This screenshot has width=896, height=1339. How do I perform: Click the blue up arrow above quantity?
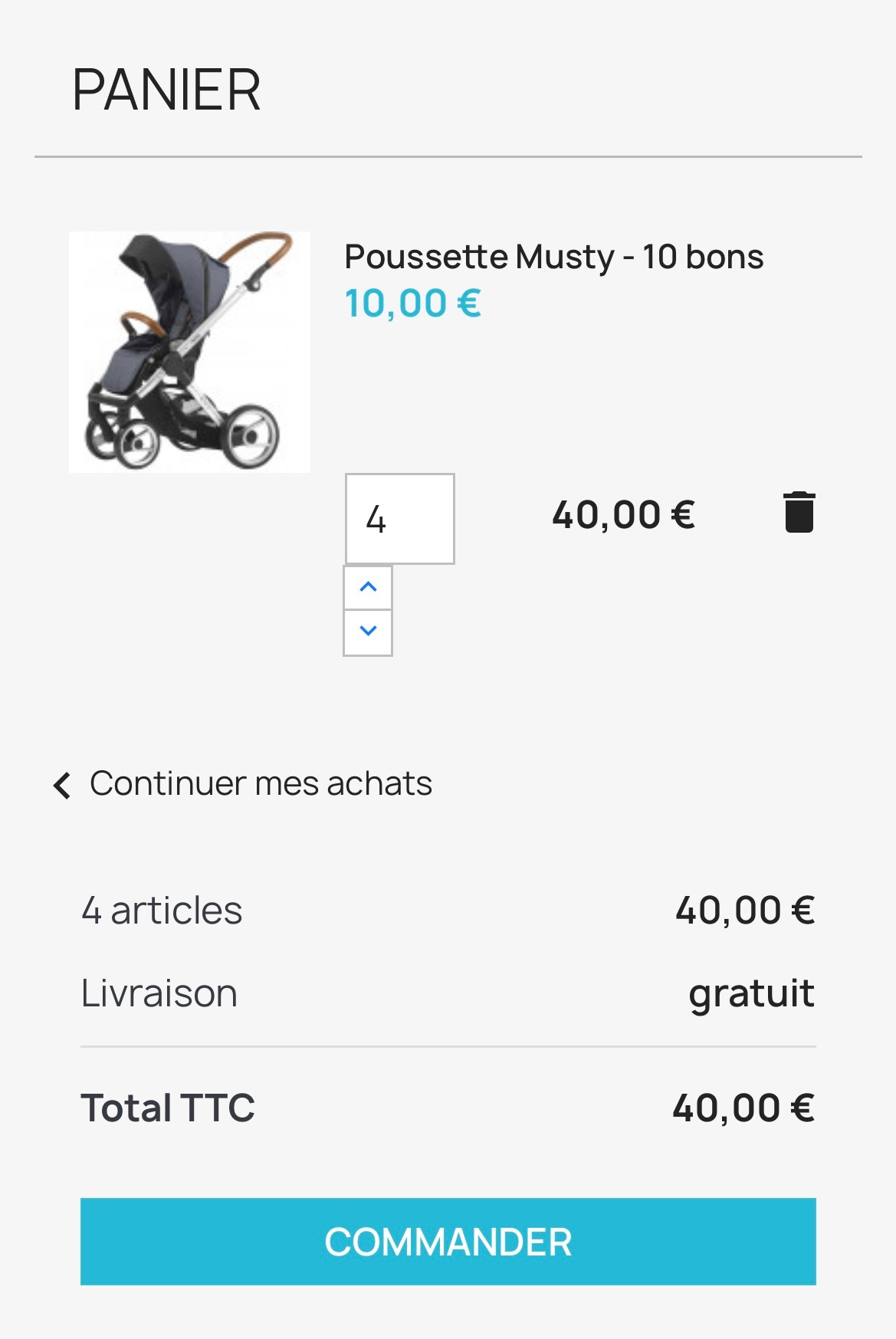[369, 587]
